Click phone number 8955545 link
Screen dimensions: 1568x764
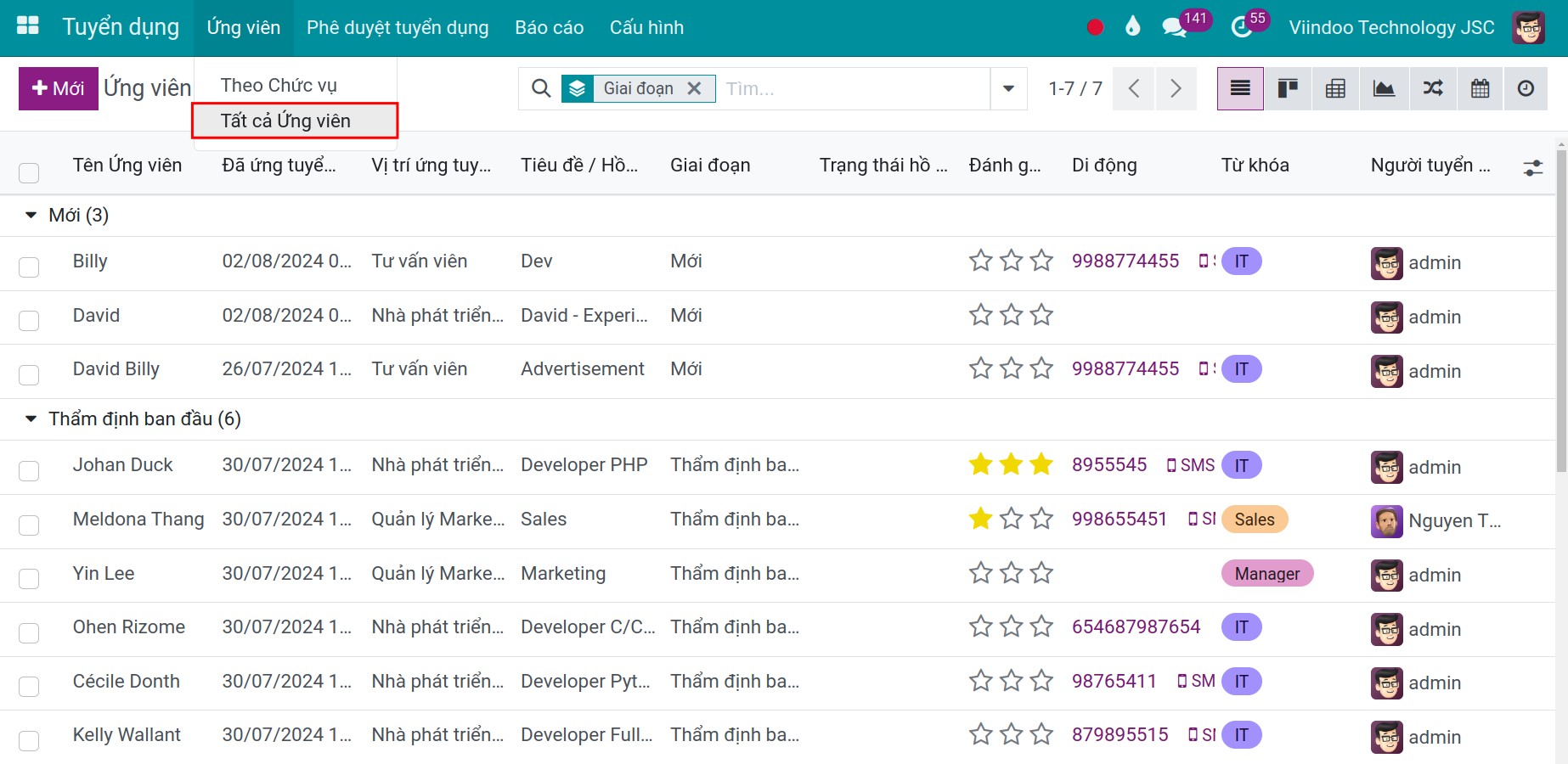pyautogui.click(x=1109, y=464)
